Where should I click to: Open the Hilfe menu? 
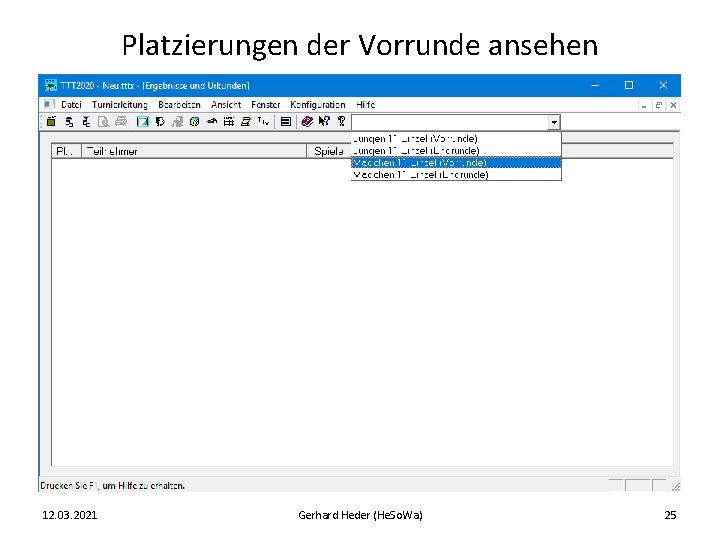[x=366, y=105]
